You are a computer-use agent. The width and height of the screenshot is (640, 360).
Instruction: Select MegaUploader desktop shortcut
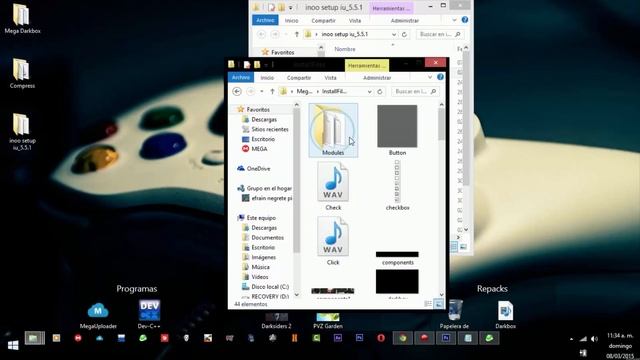pos(98,316)
